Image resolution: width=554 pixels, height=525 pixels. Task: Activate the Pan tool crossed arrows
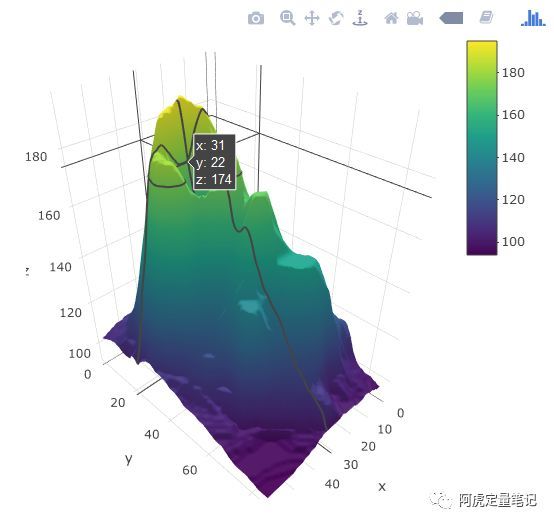312,18
